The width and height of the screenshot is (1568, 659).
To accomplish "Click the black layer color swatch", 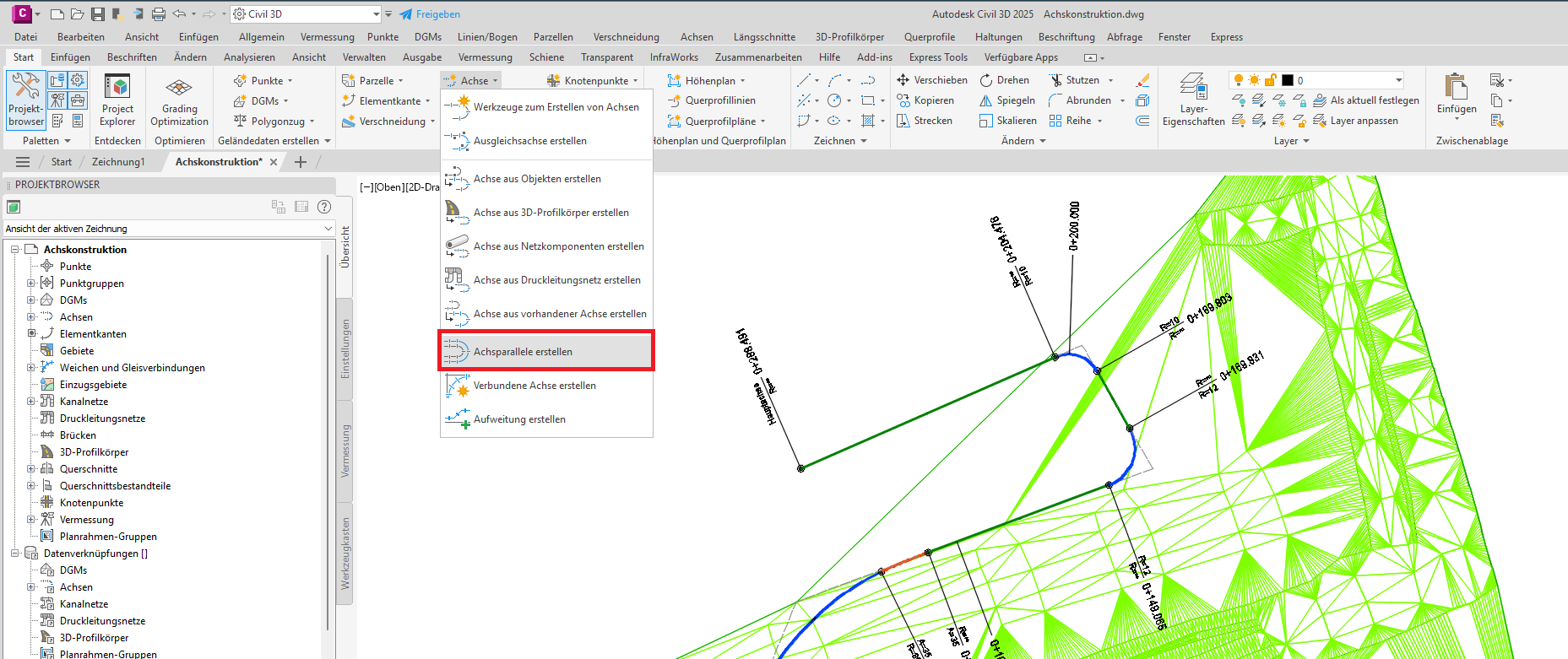I will 1288,80.
